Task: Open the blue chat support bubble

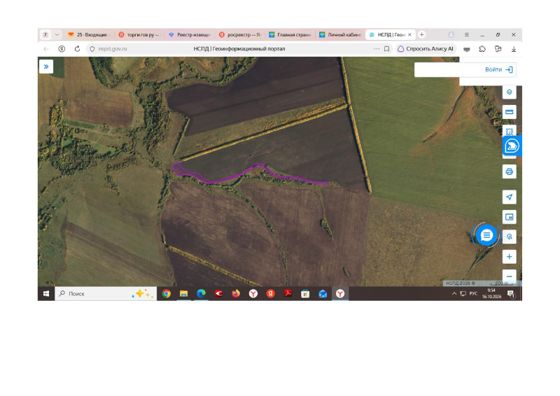Action: point(486,235)
